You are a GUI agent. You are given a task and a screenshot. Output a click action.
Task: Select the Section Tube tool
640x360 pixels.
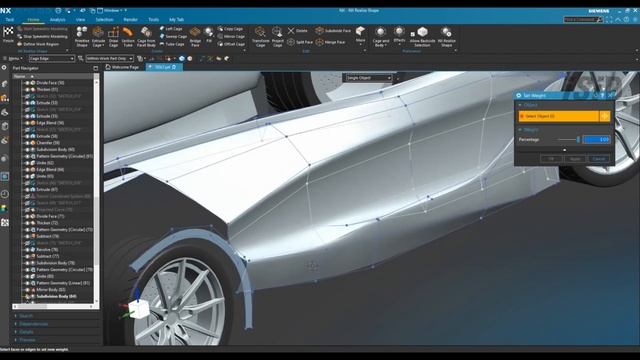(128, 36)
